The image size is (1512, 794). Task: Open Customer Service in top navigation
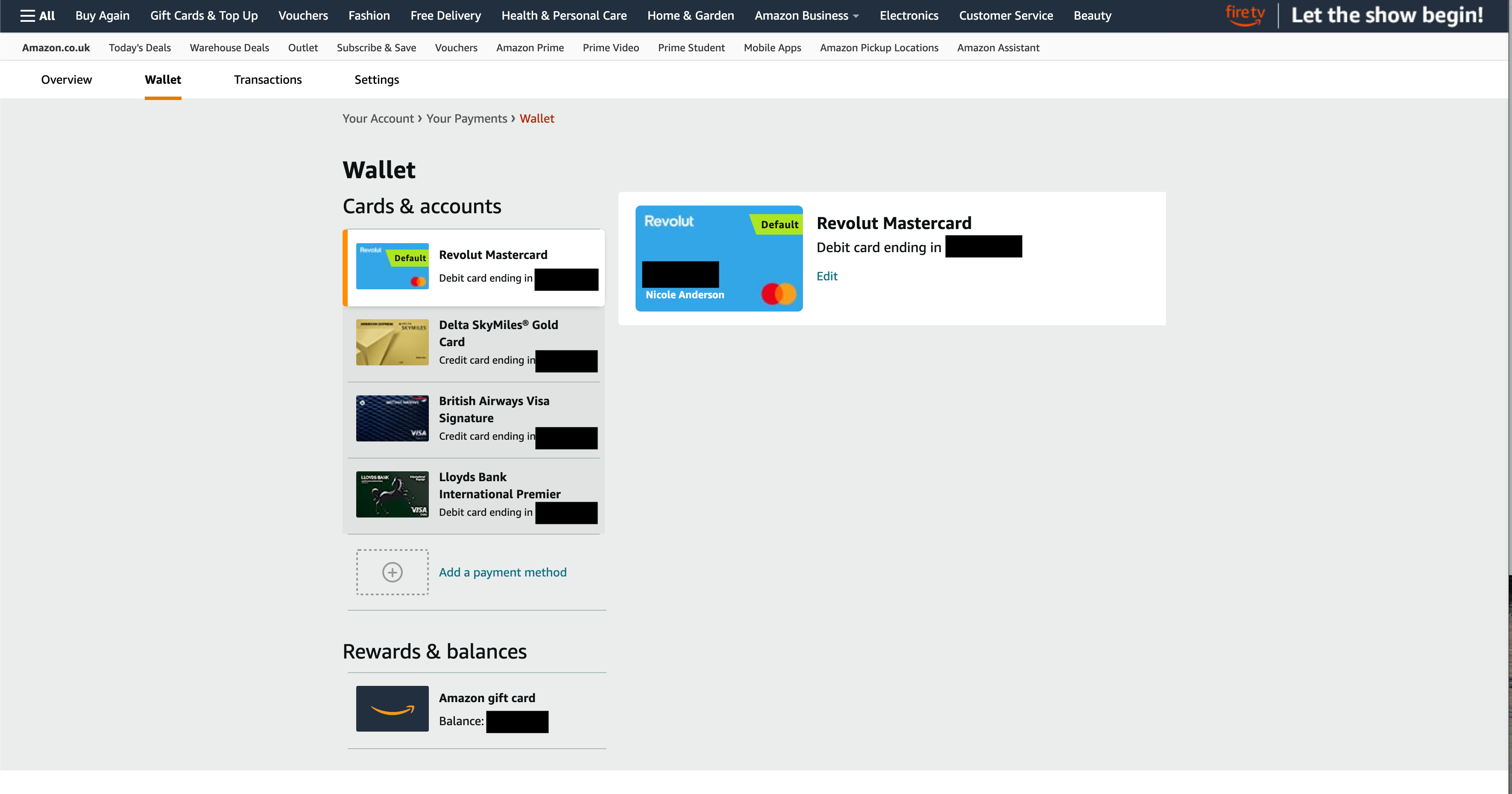tap(1005, 16)
